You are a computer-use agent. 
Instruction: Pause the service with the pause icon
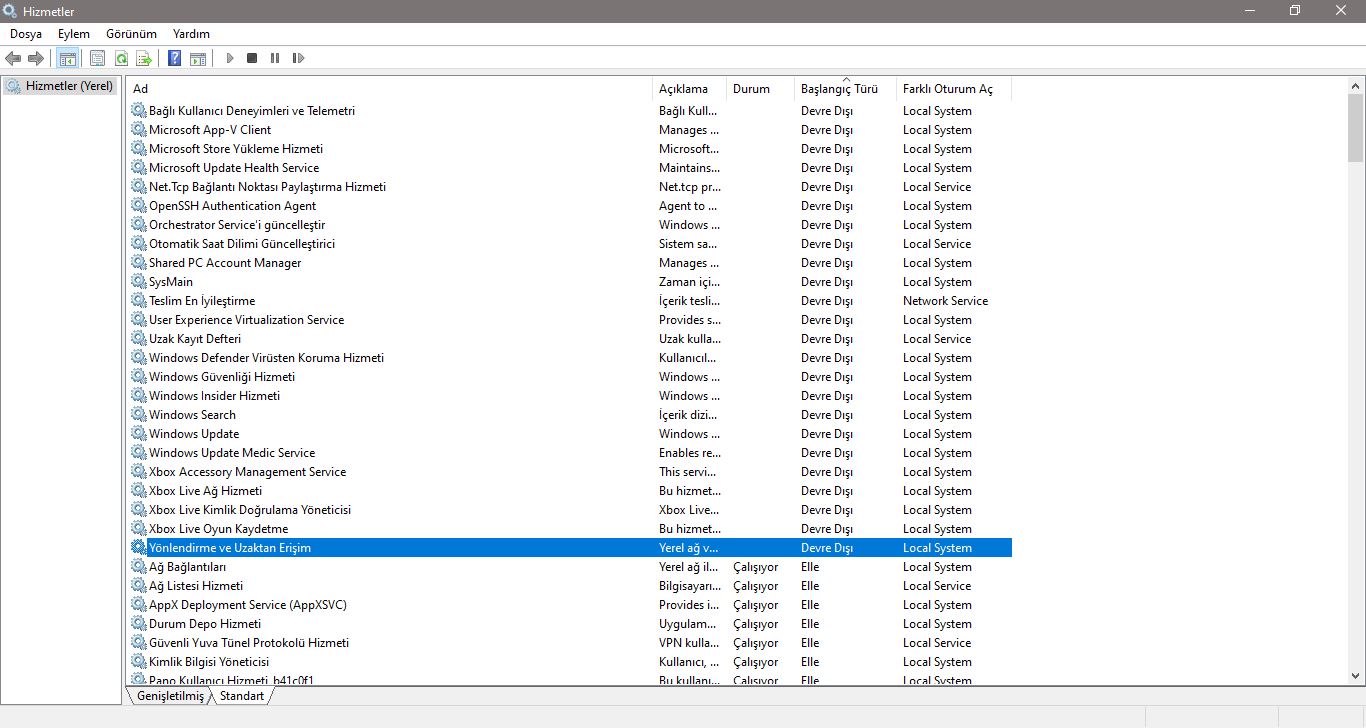(x=275, y=58)
